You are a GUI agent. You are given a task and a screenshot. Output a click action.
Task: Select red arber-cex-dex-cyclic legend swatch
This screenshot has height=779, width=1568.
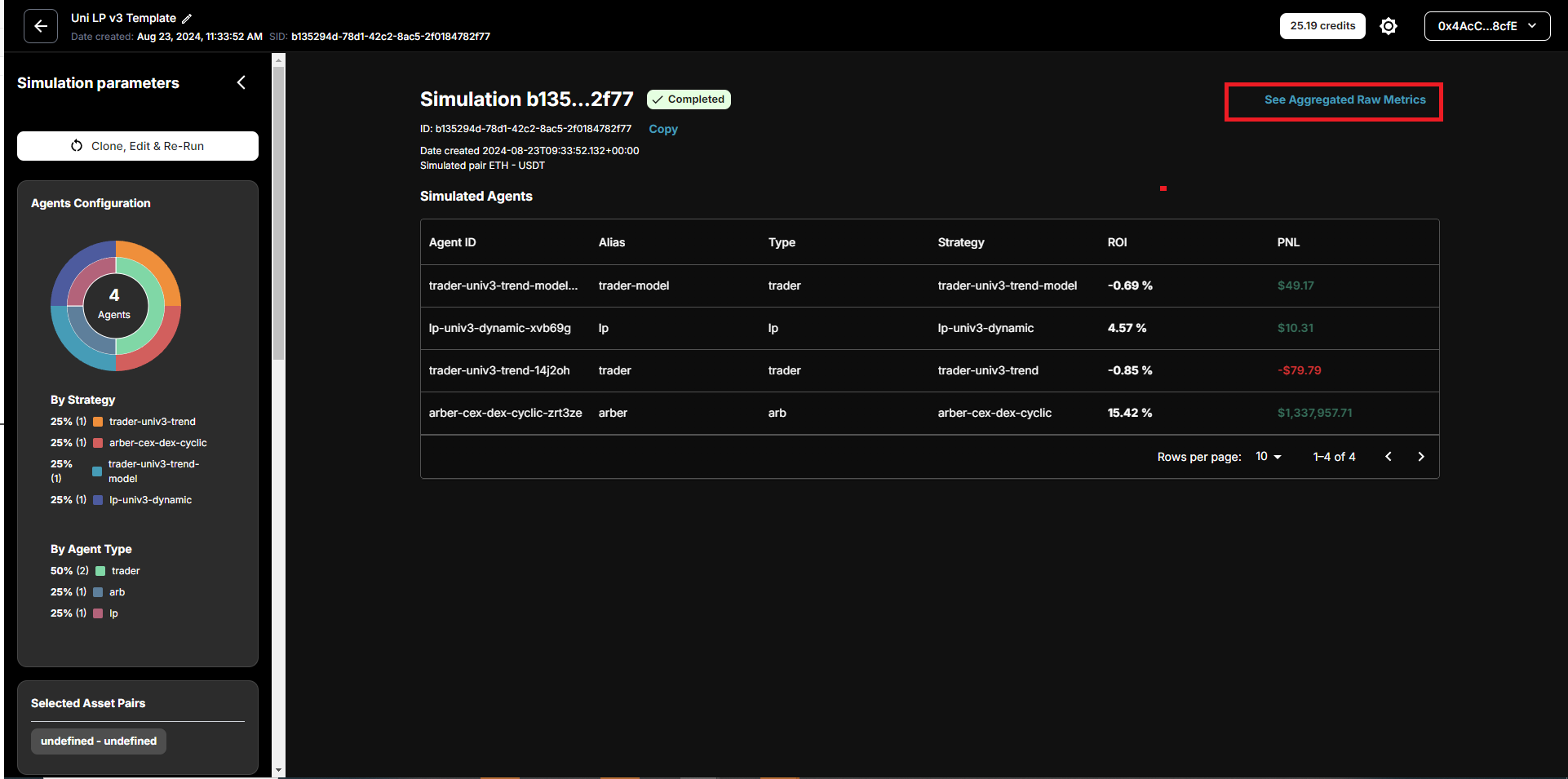point(98,443)
